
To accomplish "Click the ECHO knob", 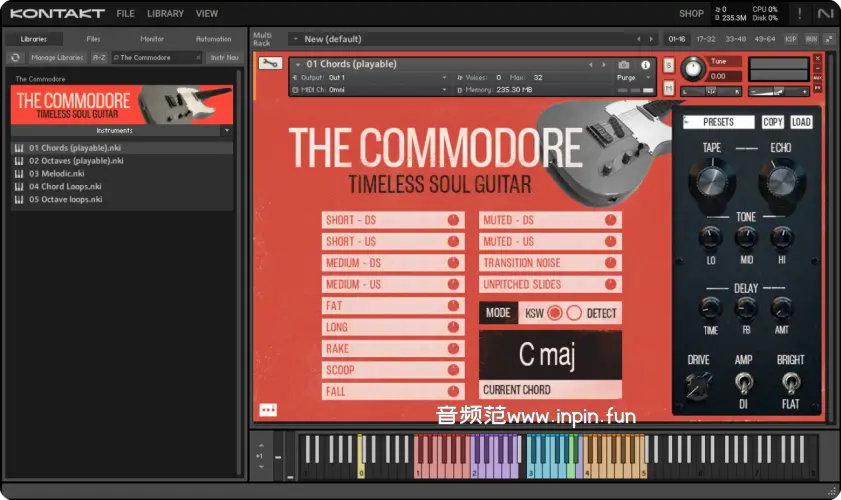I will click(x=781, y=181).
